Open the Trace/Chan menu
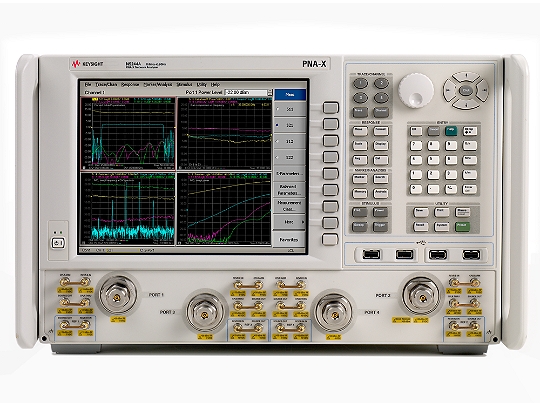The width and height of the screenshot is (540, 405). click(x=106, y=85)
